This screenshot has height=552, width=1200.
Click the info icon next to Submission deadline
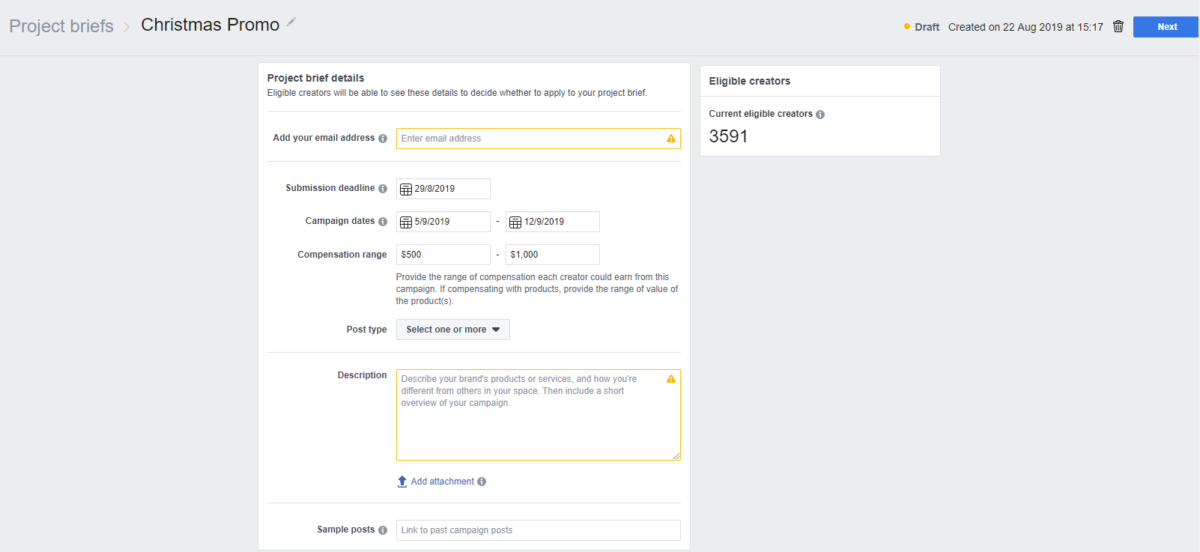[383, 188]
